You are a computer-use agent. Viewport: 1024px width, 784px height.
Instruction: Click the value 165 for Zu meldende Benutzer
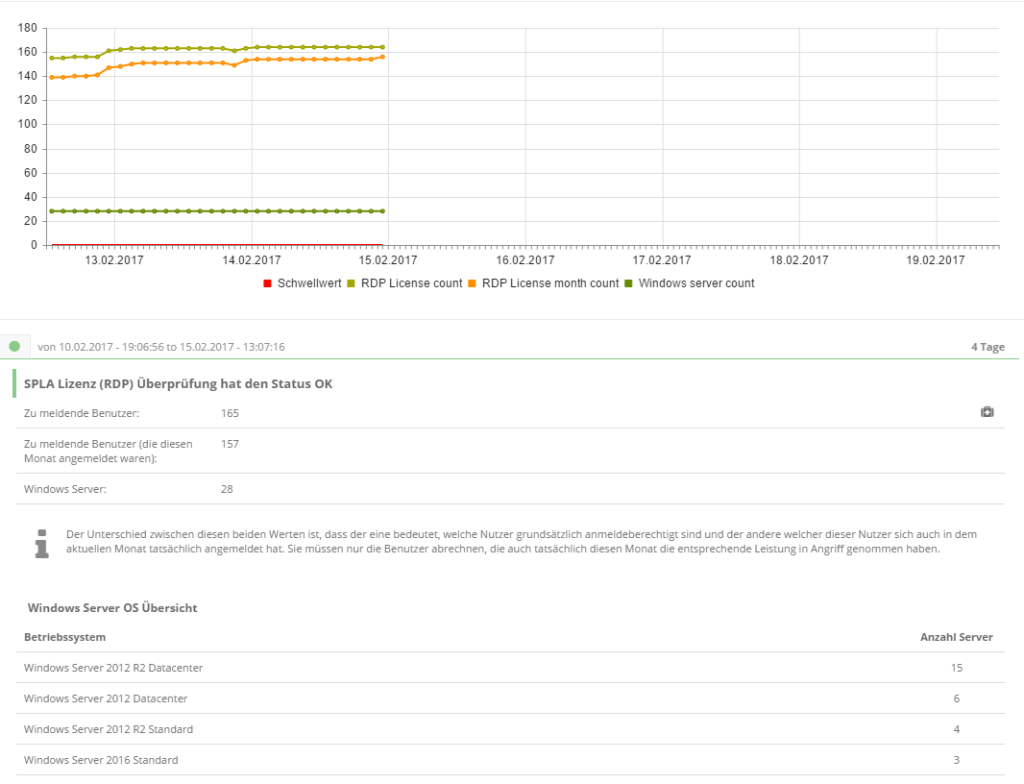pyautogui.click(x=230, y=413)
